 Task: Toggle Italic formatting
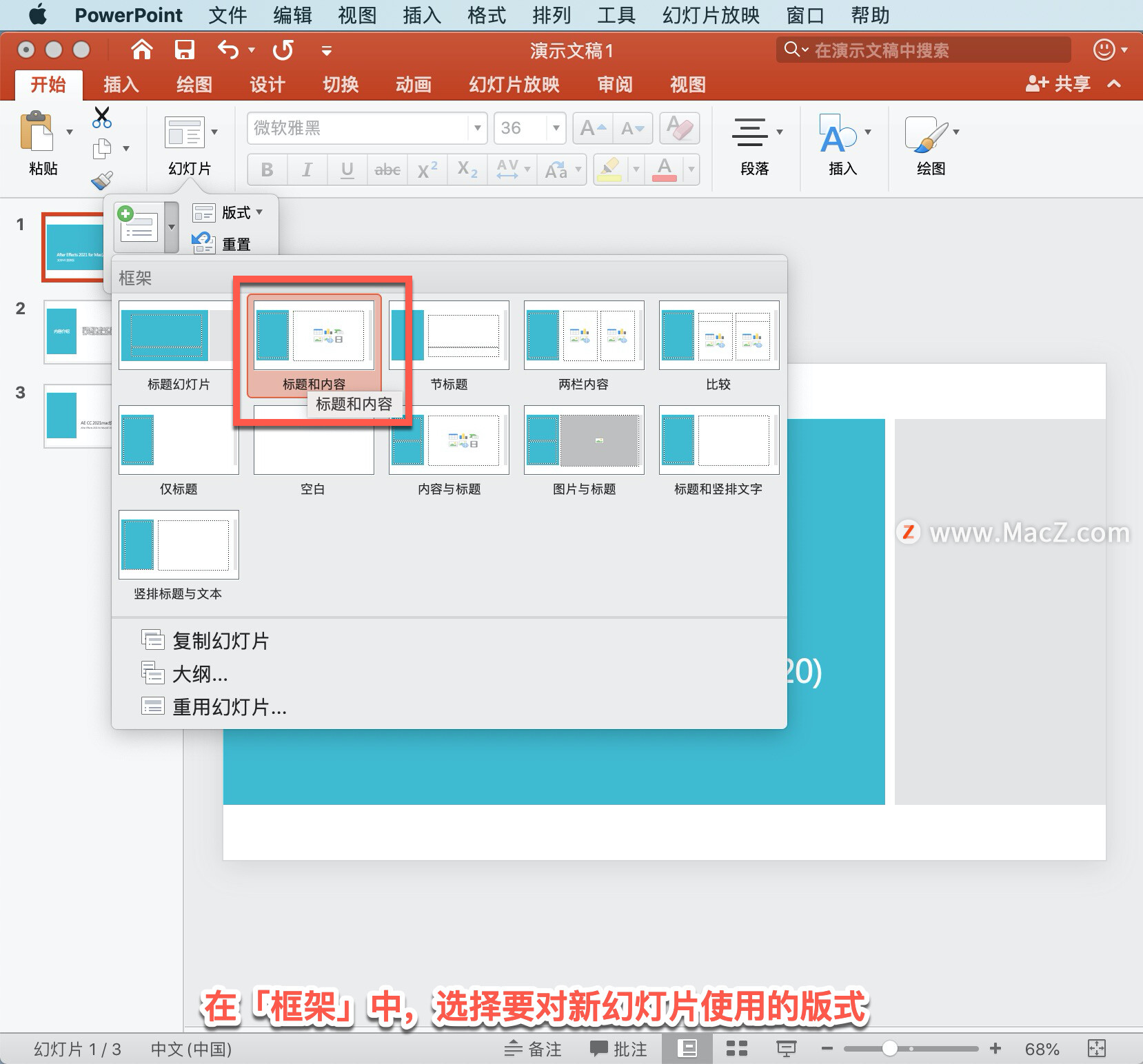click(307, 170)
